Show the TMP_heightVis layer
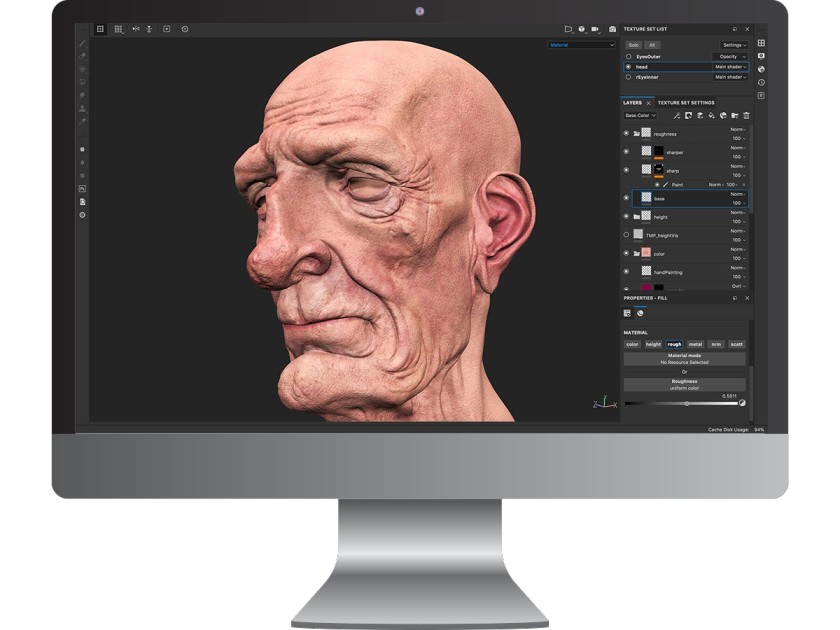Screen dimensions: 840x630 [626, 235]
